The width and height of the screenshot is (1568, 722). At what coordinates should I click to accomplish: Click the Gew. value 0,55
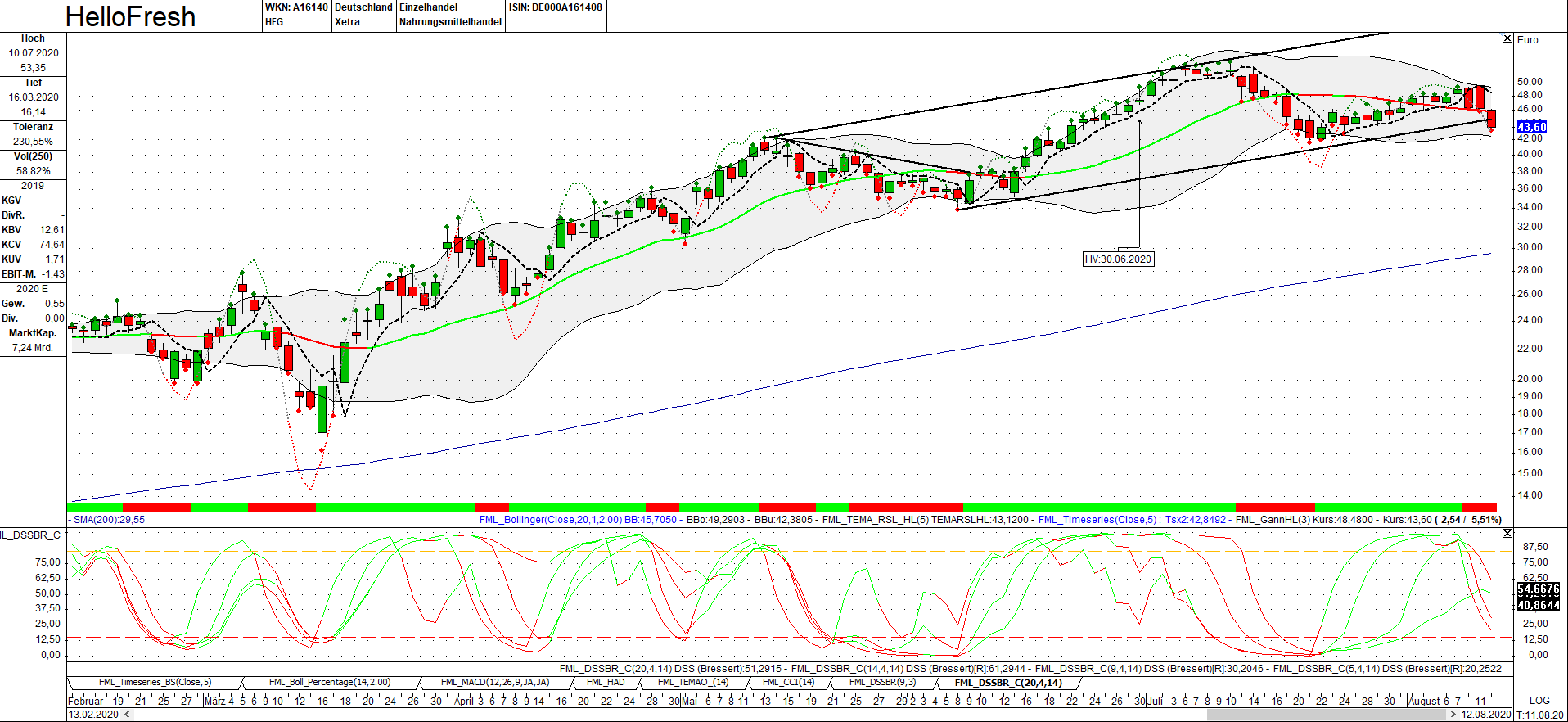[56, 304]
